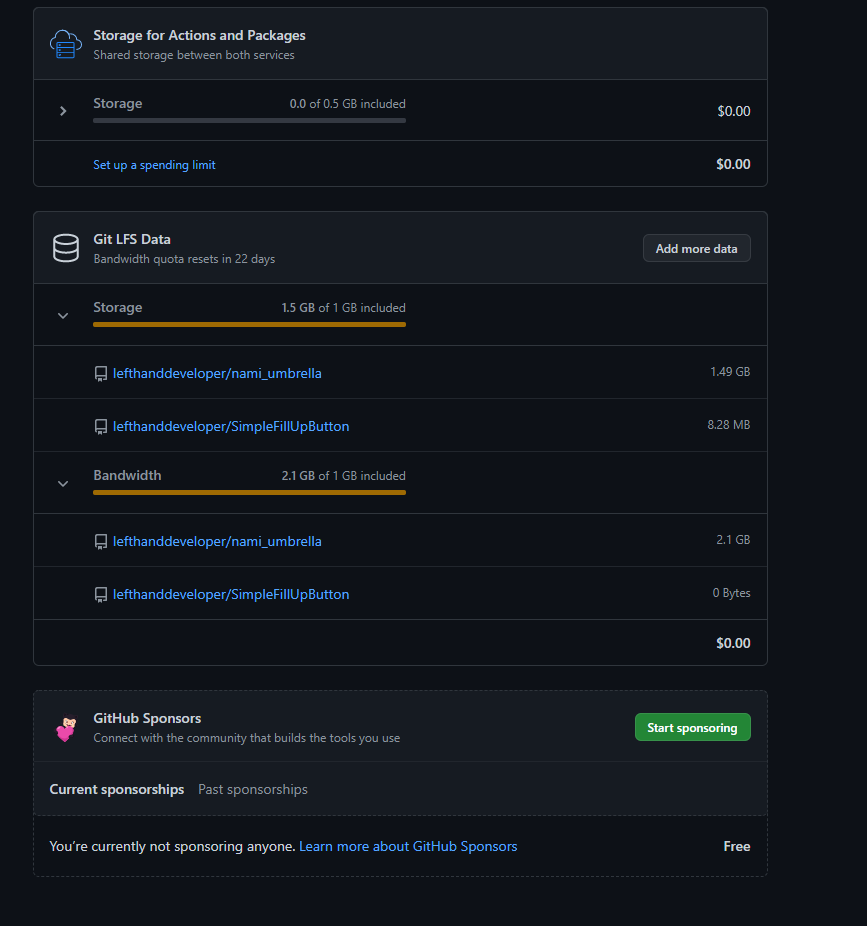
Task: Click repo icon beside SimpleFillUpButton under Bandwidth
Action: pyautogui.click(x=101, y=595)
